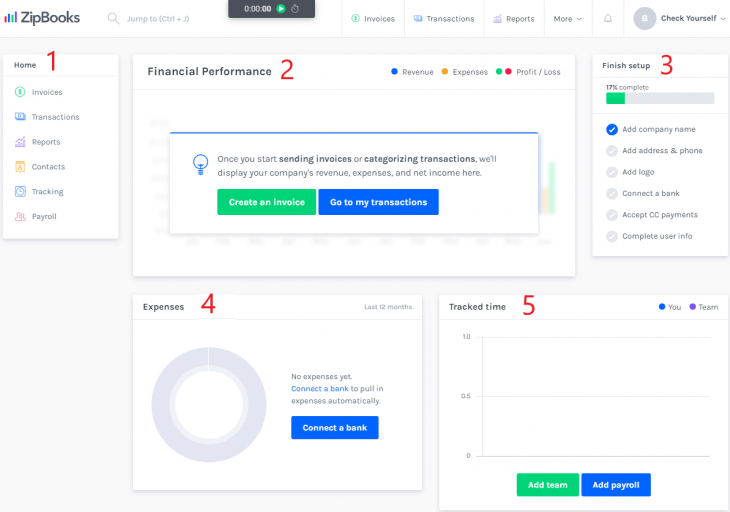Open Invoices label in the sidebar
730x512 pixels.
pyautogui.click(x=47, y=92)
